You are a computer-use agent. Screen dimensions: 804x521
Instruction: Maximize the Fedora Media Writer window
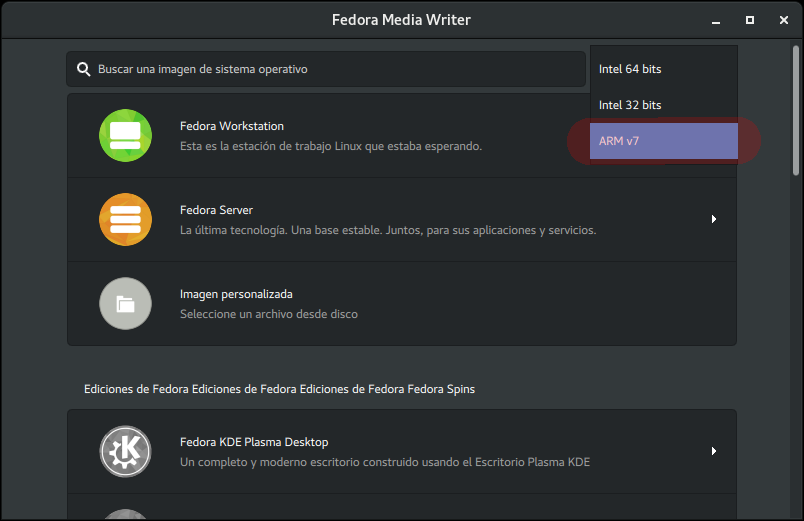750,20
